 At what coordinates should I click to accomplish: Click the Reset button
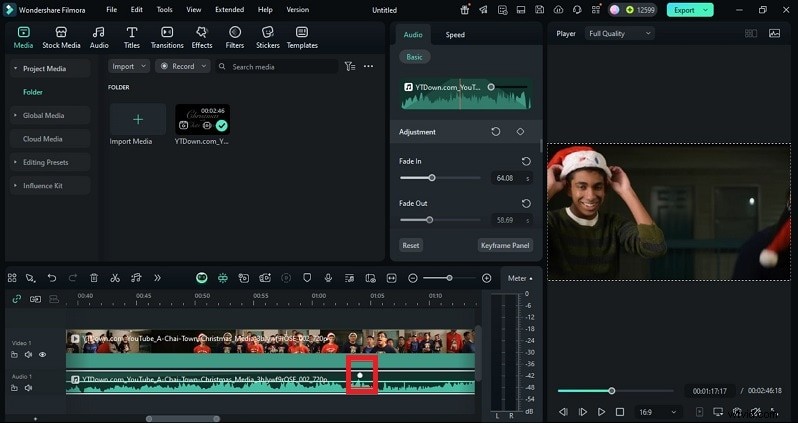click(411, 245)
